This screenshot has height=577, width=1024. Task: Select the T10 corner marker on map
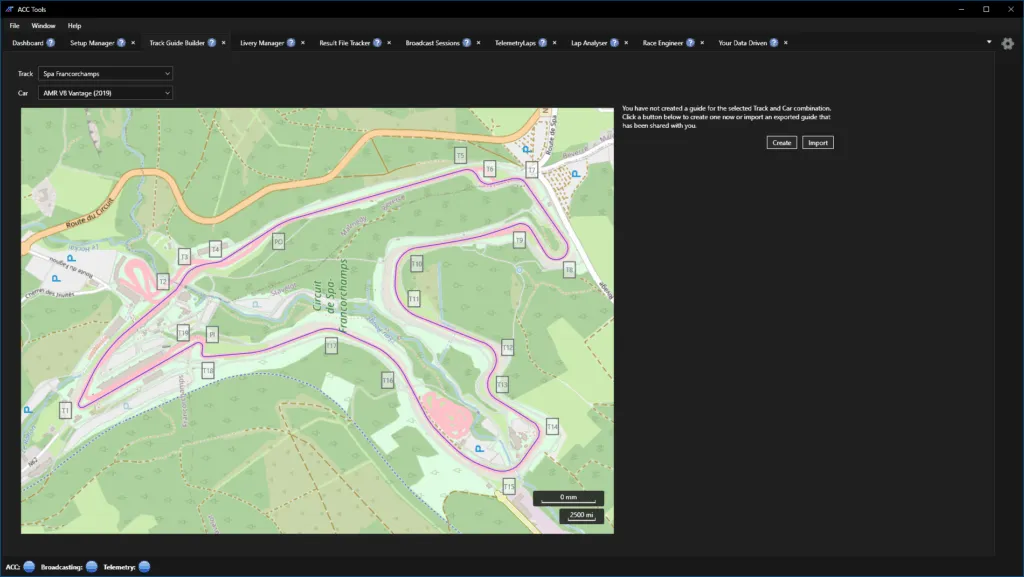[x=417, y=264]
